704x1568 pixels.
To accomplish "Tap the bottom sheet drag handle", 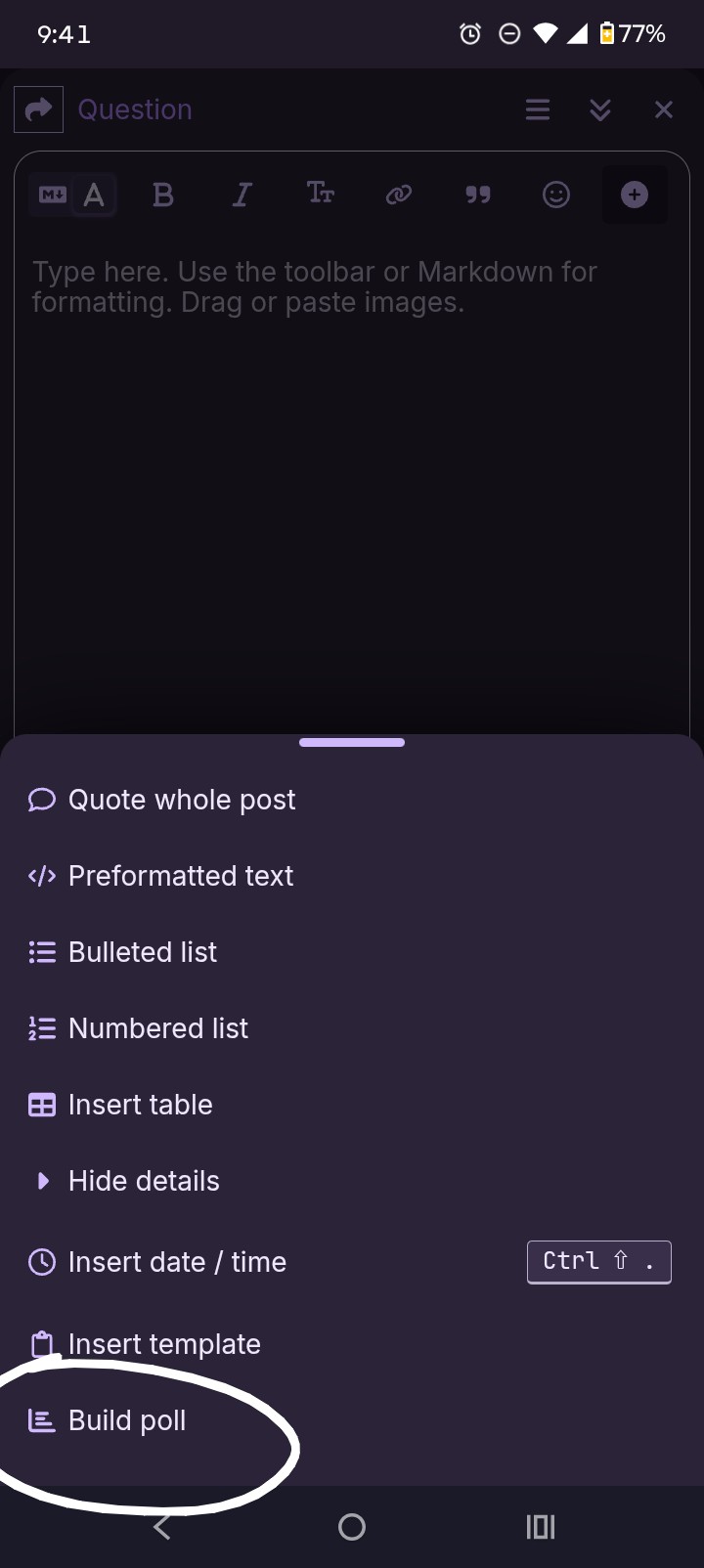I will click(352, 743).
